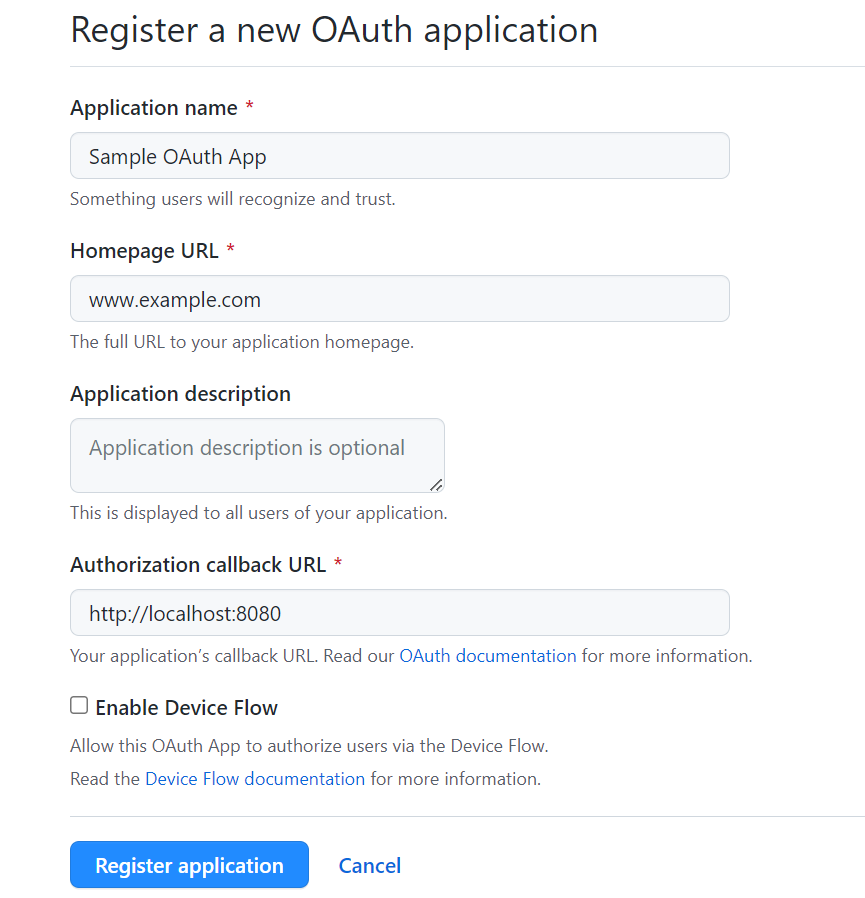Click inside the Application description text area

257,455
